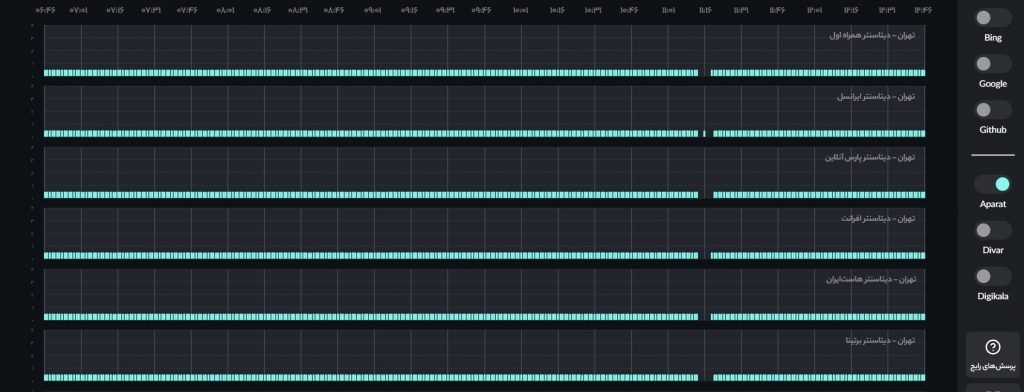1024x392 pixels.
Task: Click the isolated bar in the ایرانسل chart gap
Action: coord(704,133)
